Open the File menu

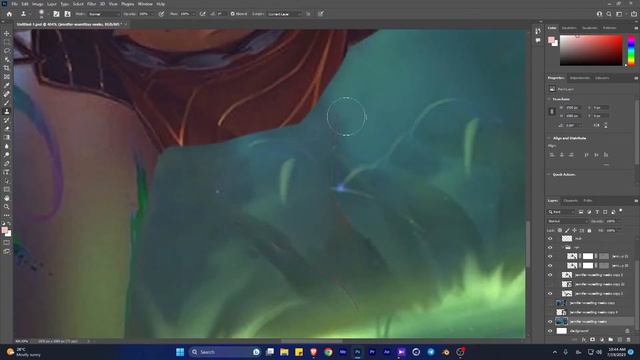[14, 4]
